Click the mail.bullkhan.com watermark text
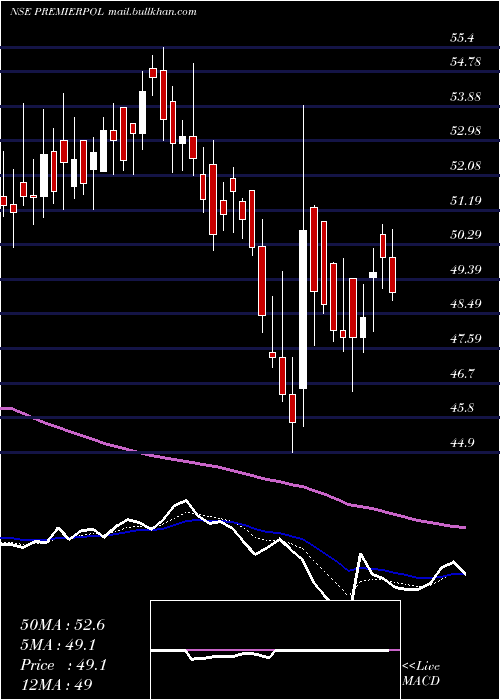This screenshot has width=500, height=700. point(152,12)
